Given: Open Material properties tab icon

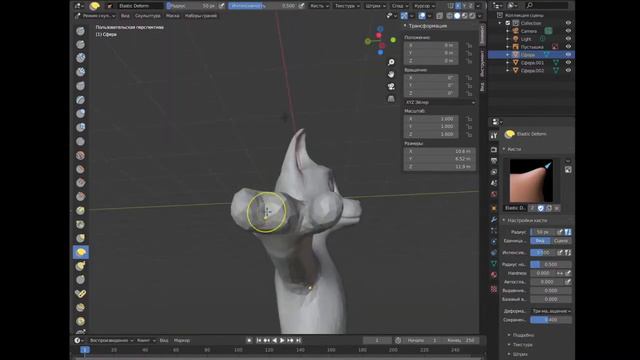Looking at the screenshot, I should pyautogui.click(x=494, y=275).
